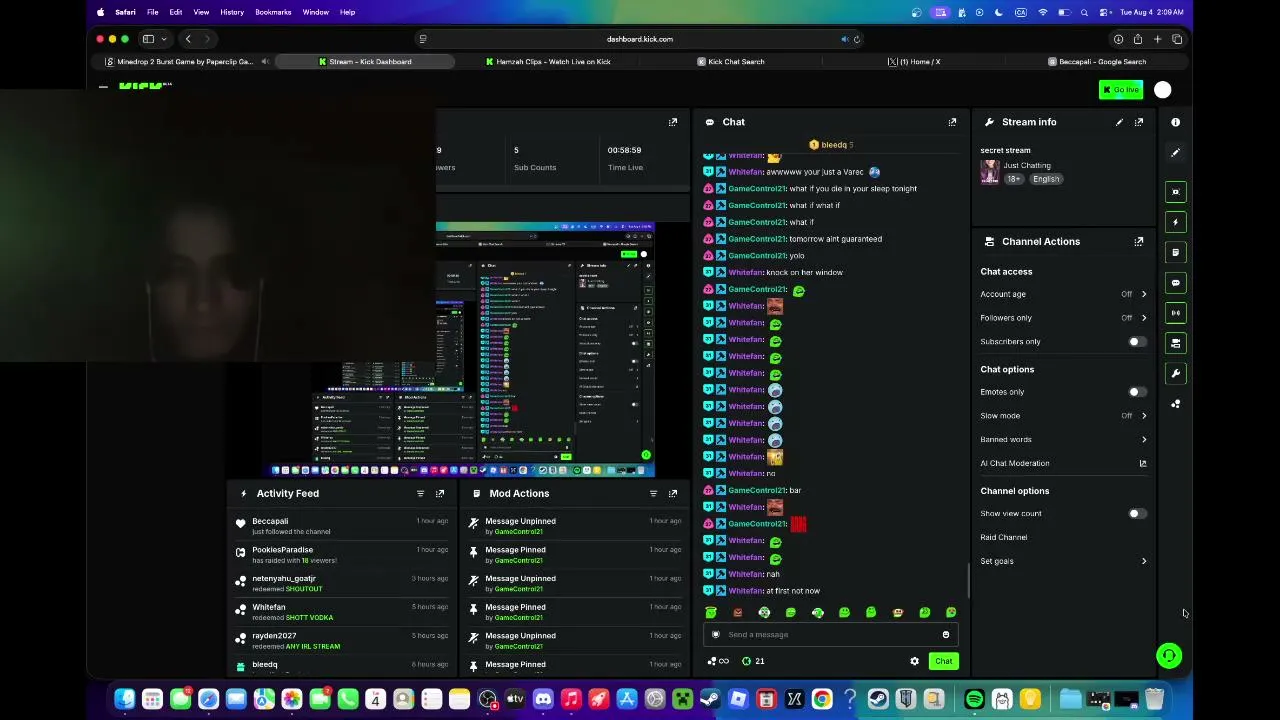Switch to the Minedrop 2 Burst Game tab
The image size is (1280, 720).
pyautogui.click(x=185, y=62)
